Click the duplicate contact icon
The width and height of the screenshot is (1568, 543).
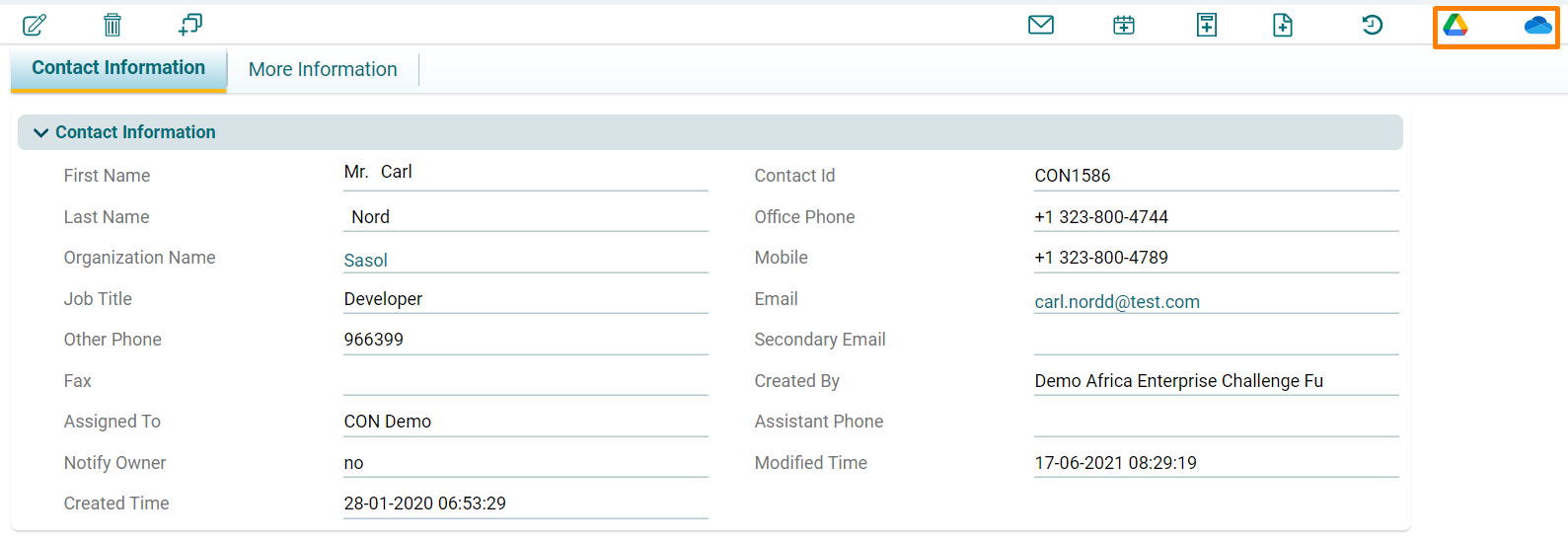point(190,25)
